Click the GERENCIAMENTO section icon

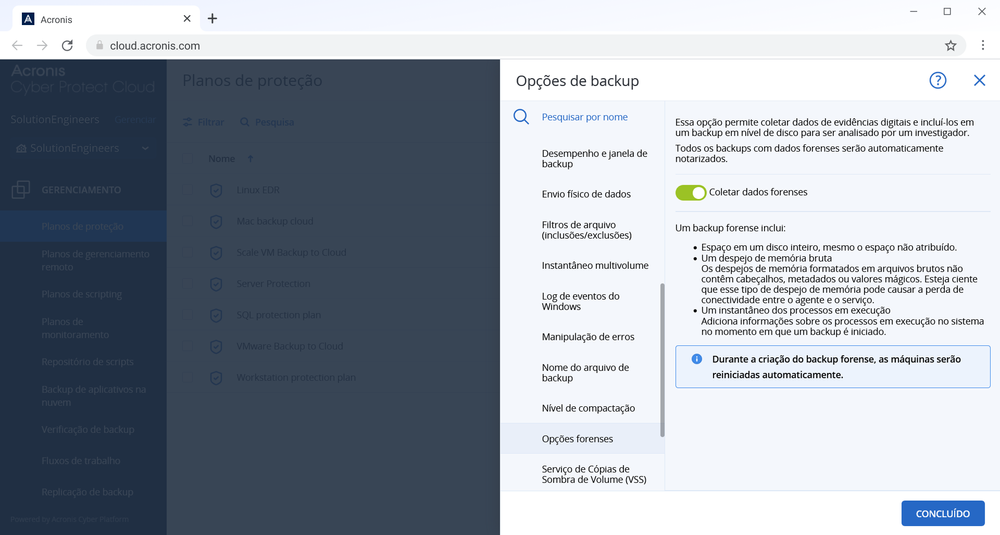point(20,189)
